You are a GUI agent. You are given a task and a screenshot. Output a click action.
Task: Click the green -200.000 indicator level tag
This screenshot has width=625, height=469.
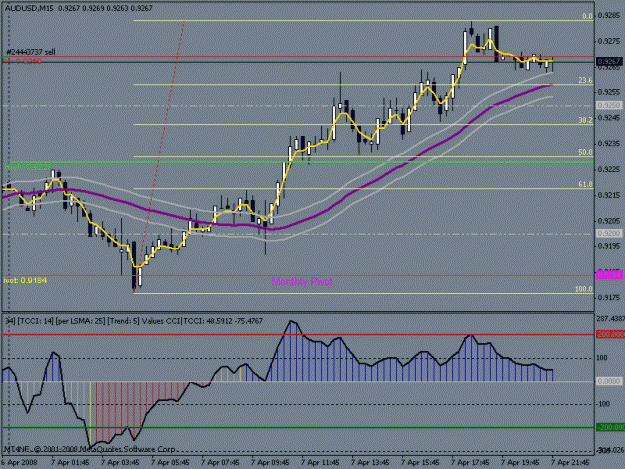point(610,428)
